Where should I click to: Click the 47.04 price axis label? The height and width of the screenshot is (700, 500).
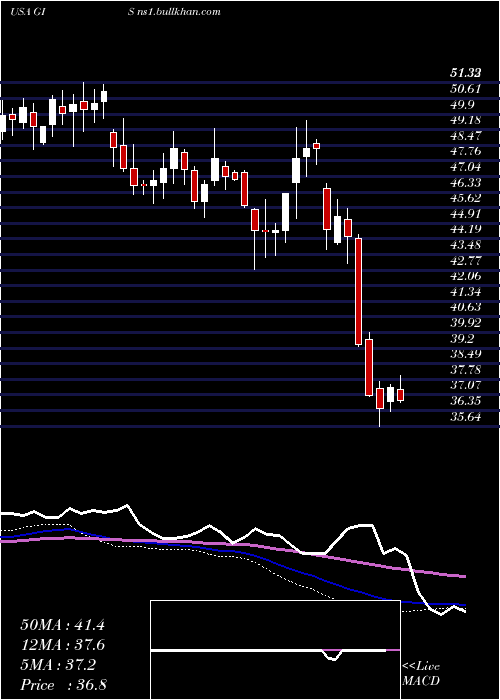point(465,167)
